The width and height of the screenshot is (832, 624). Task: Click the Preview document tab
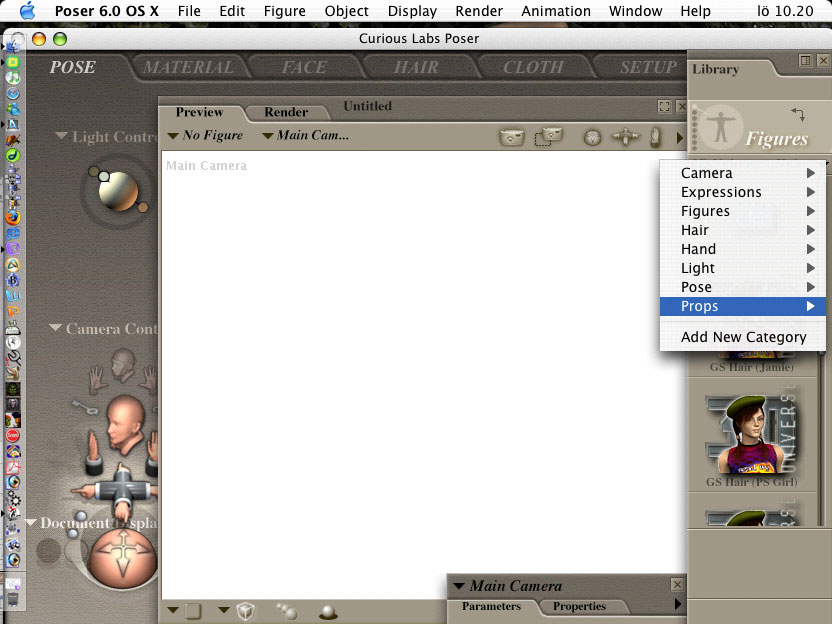200,112
